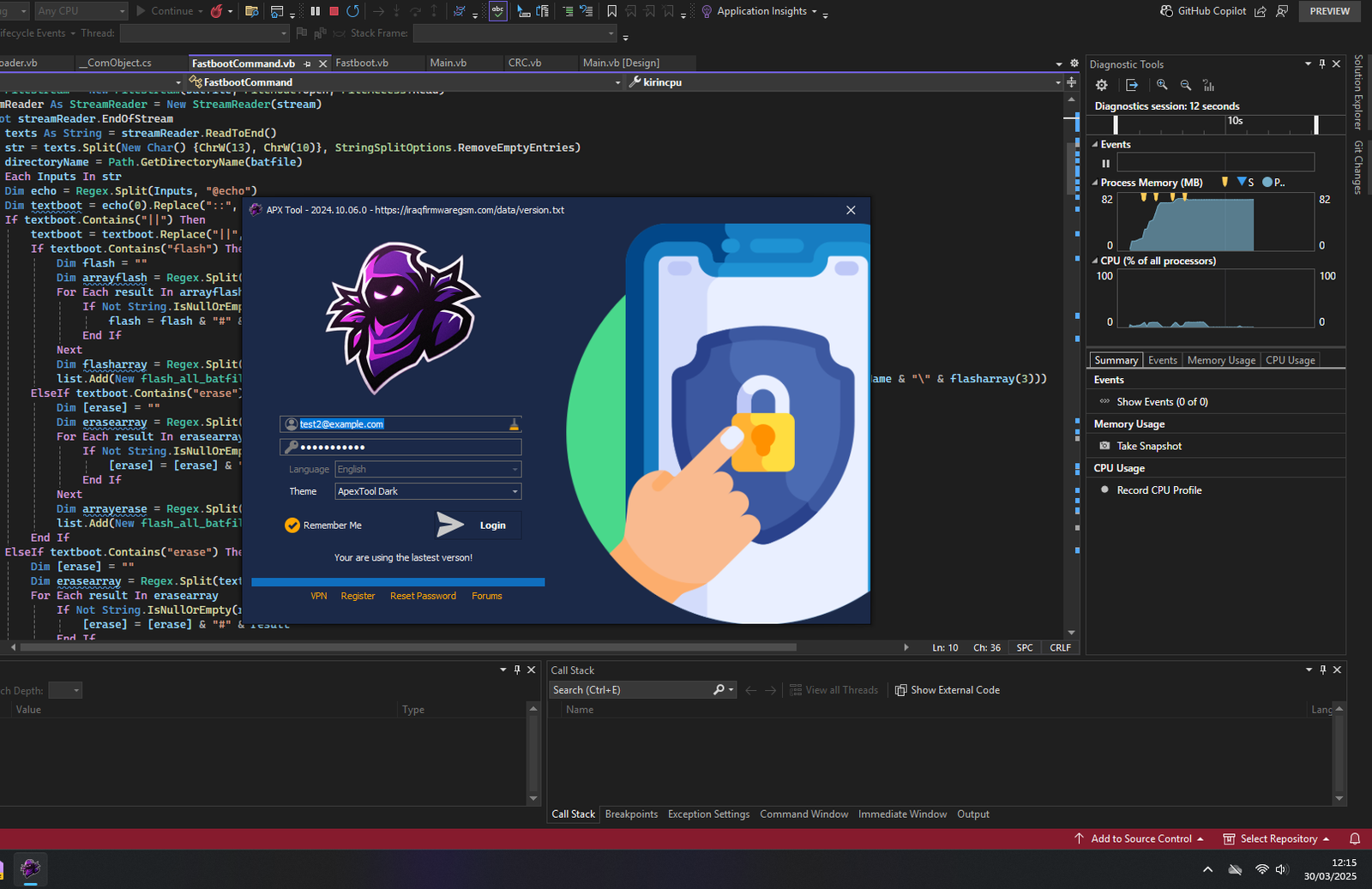
Task: Open the Immediate Window tab
Action: tap(902, 814)
